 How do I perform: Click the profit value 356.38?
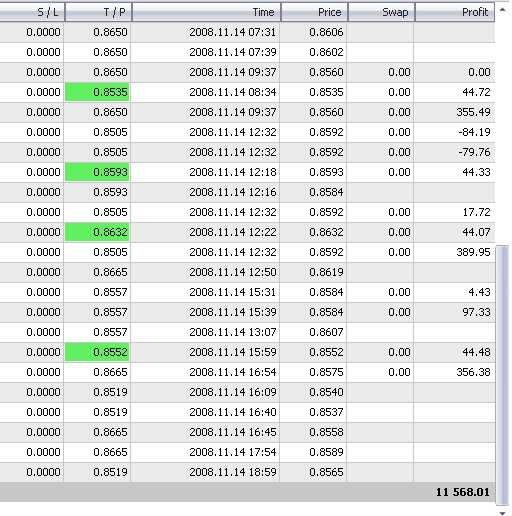click(x=473, y=372)
